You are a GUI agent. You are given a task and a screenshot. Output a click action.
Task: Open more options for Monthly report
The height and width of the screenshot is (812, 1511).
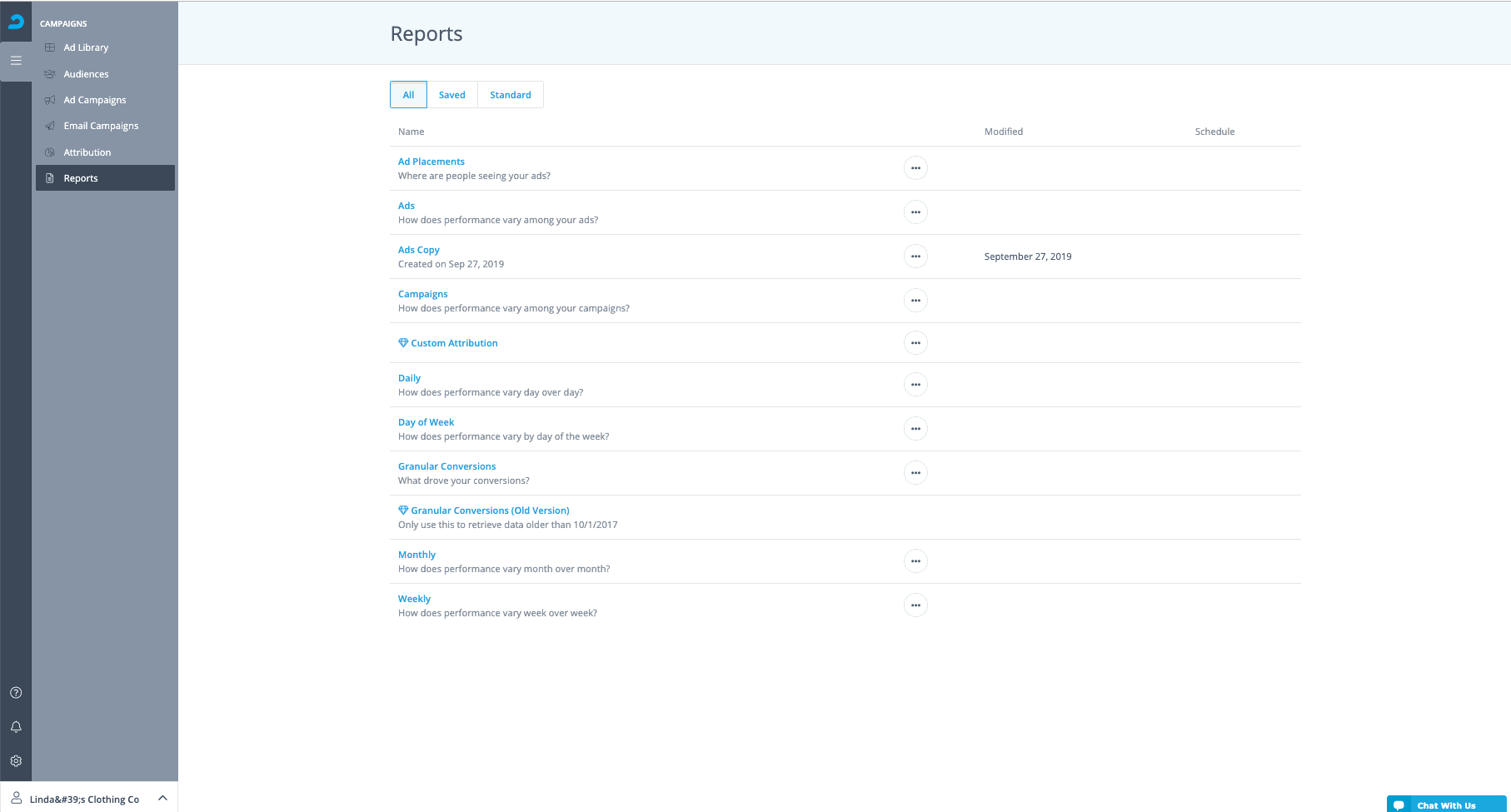[x=915, y=561]
